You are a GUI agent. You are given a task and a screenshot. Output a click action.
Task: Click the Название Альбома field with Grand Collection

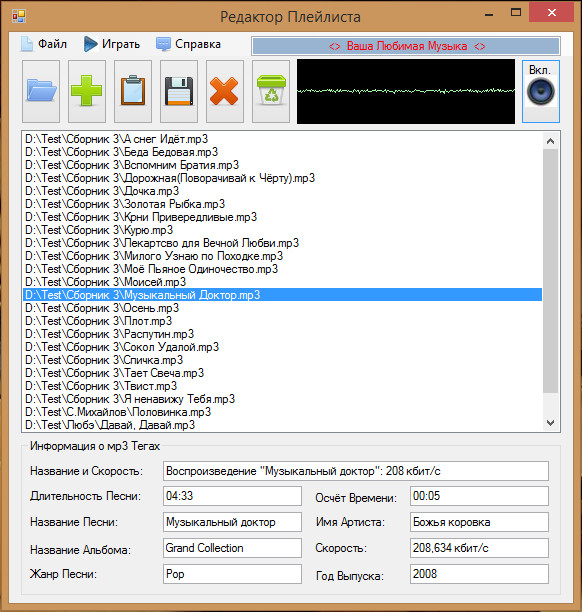click(232, 548)
